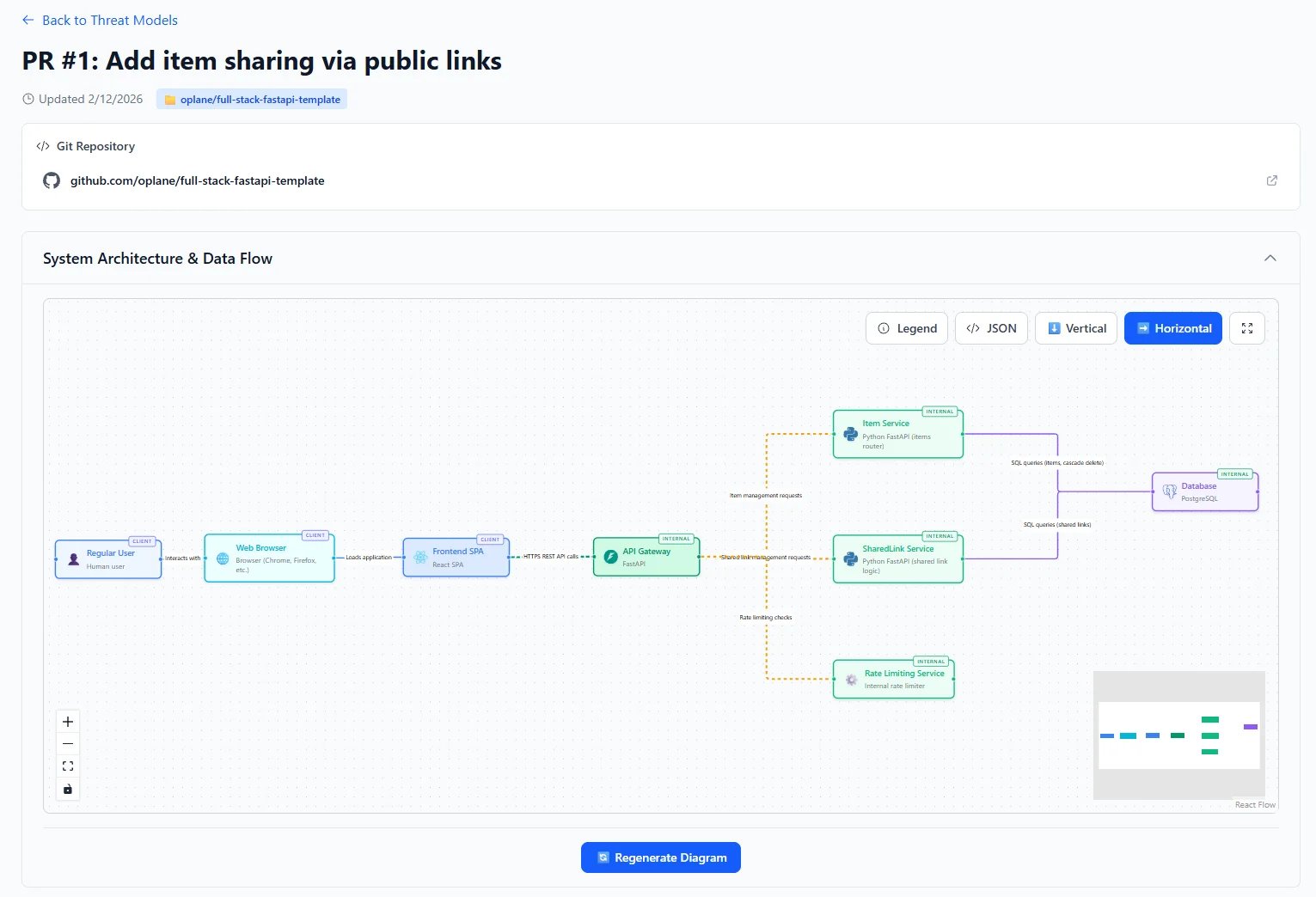Screen dimensions: 1316x897
Task: Toggle the diagram interactivity lock
Action: point(68,789)
